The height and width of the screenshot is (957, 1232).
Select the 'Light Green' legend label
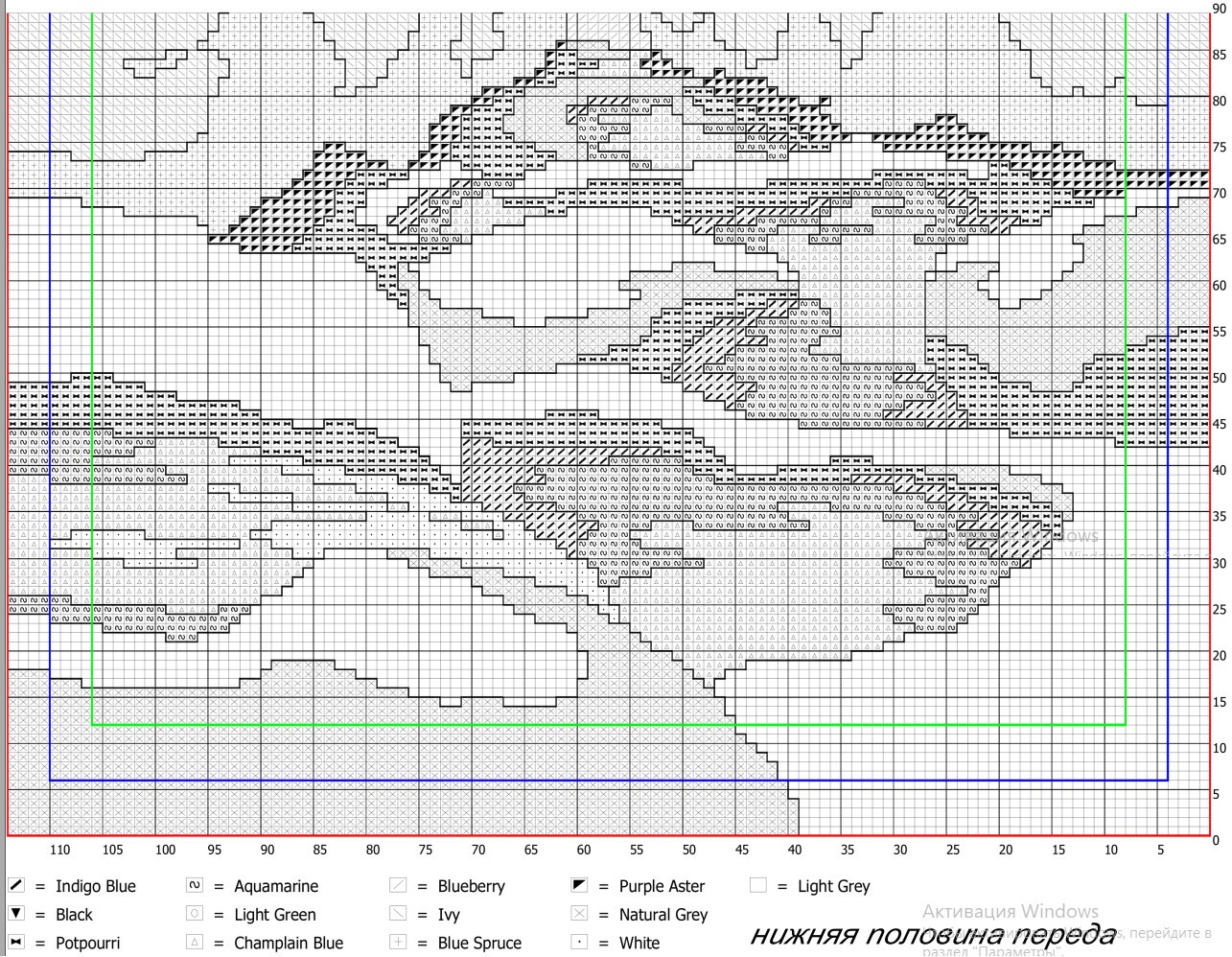pyautogui.click(x=275, y=916)
